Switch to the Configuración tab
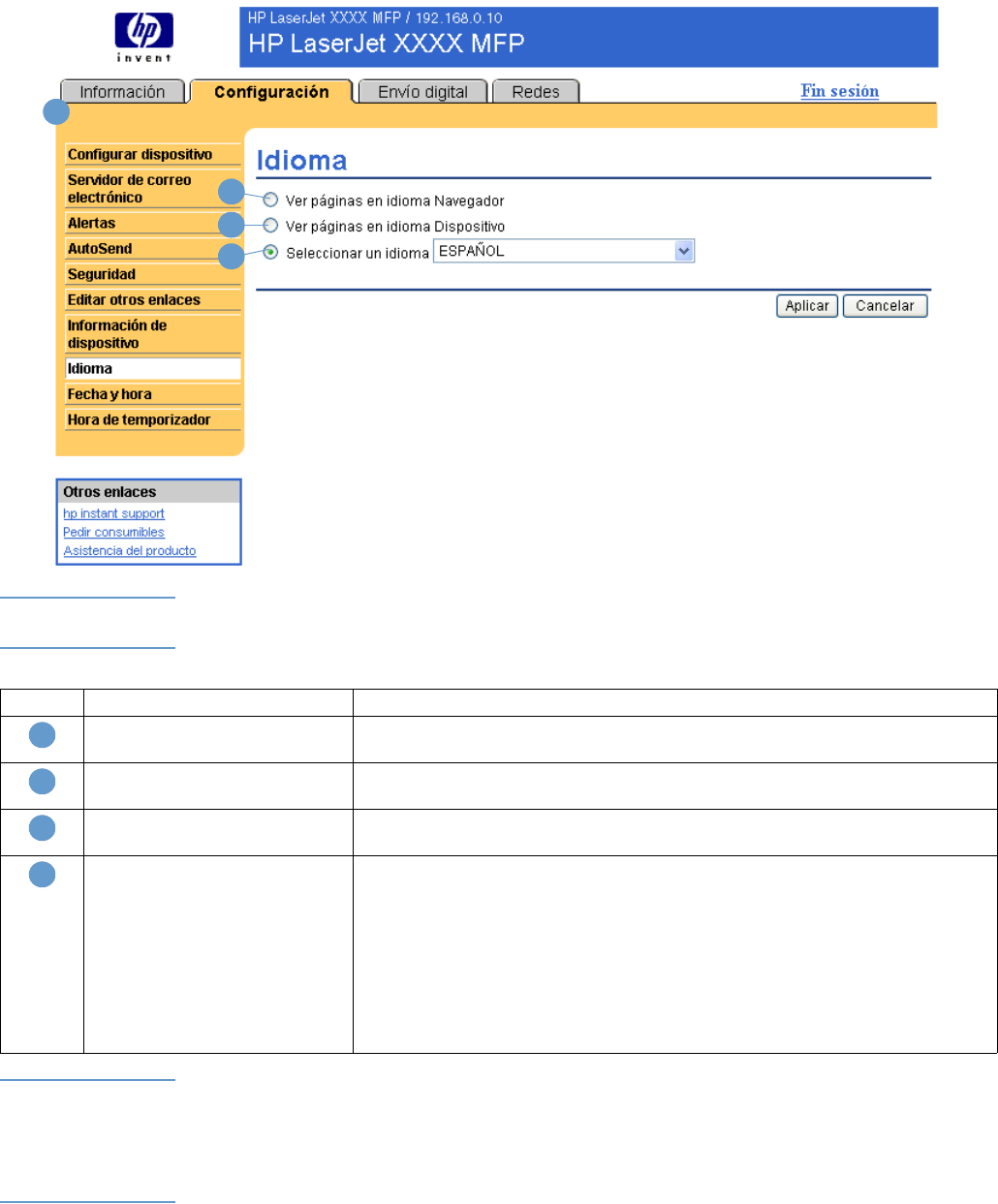The image size is (998, 1204). tap(271, 92)
